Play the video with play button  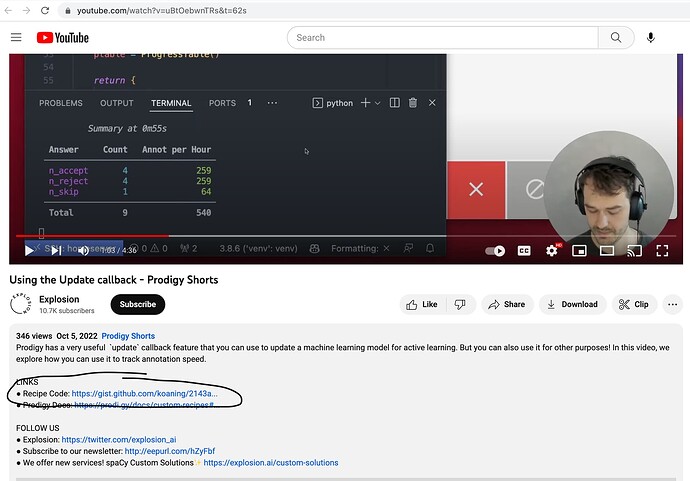point(29,250)
